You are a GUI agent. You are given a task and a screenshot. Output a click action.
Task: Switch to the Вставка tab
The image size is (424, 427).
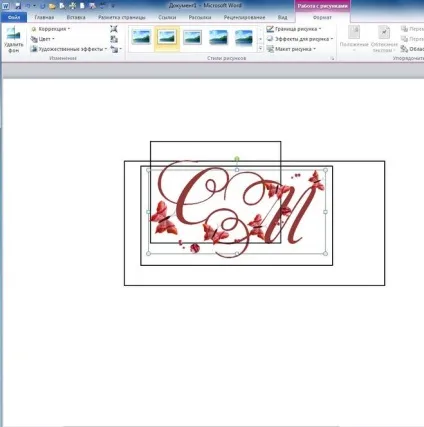[x=76, y=17]
